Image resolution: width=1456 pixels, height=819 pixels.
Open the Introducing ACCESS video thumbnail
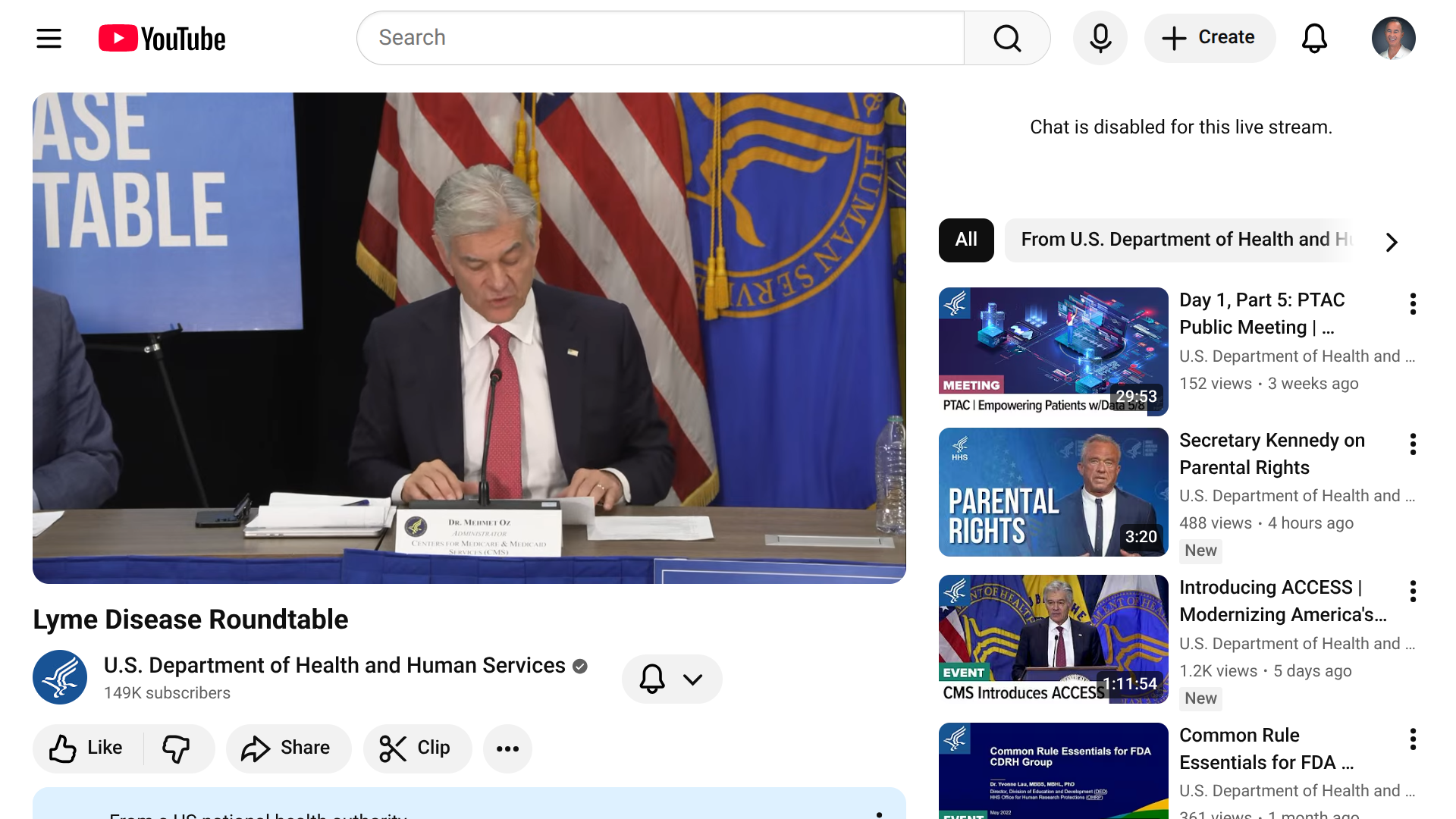coord(1053,639)
